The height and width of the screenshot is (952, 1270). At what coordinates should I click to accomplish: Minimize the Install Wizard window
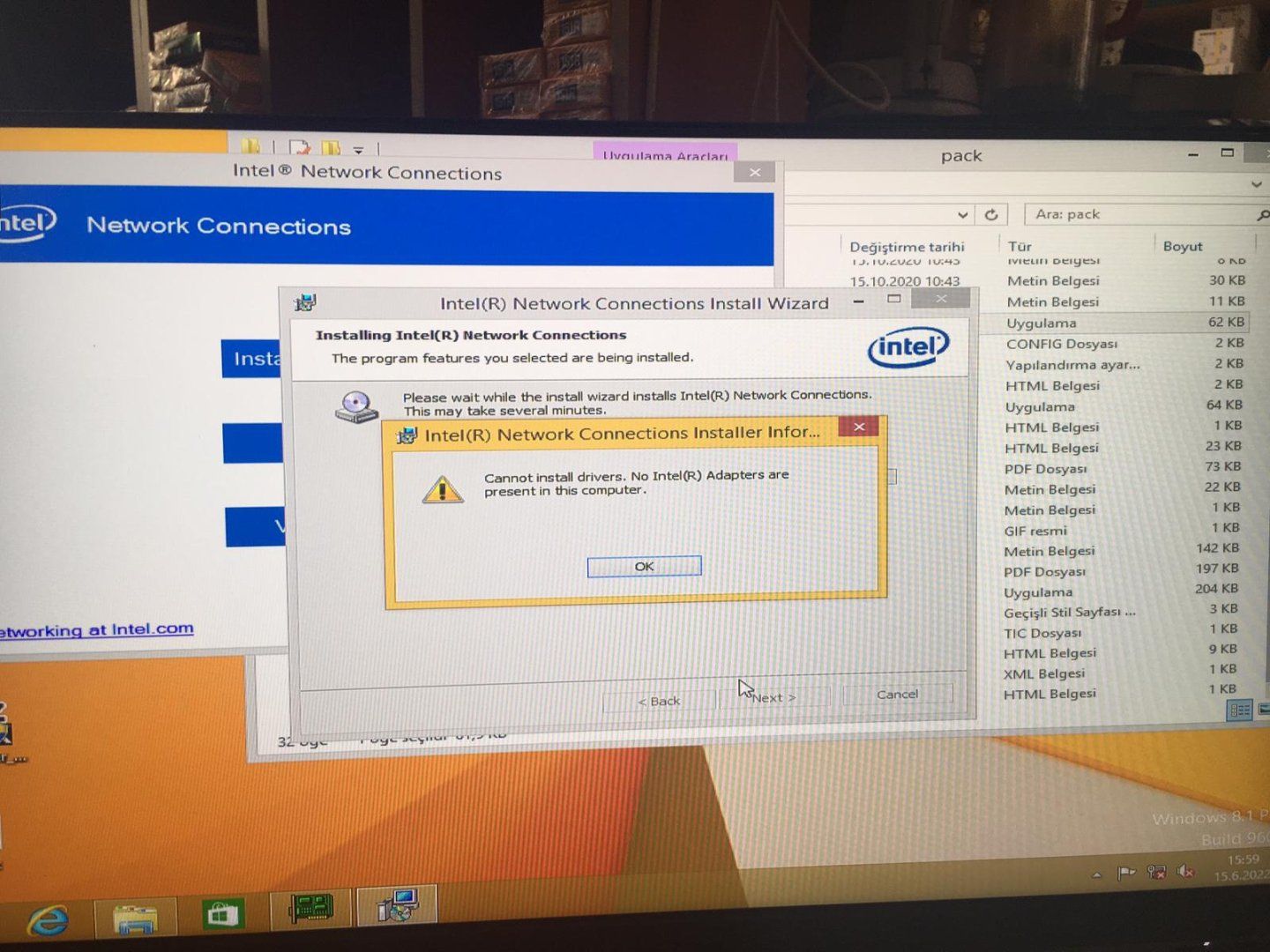pos(858,301)
